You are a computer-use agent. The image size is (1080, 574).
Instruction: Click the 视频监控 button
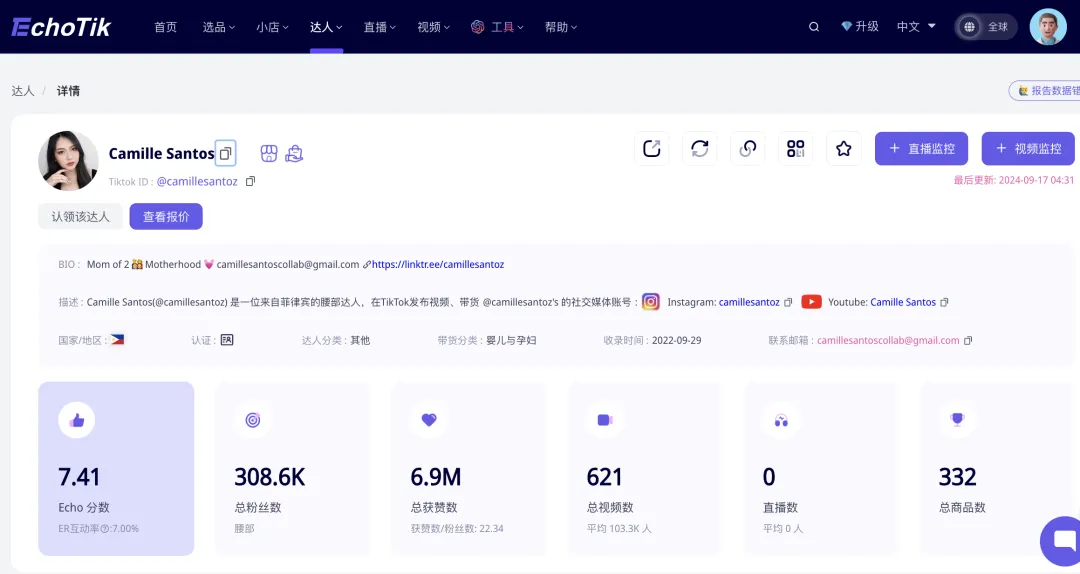click(1028, 148)
